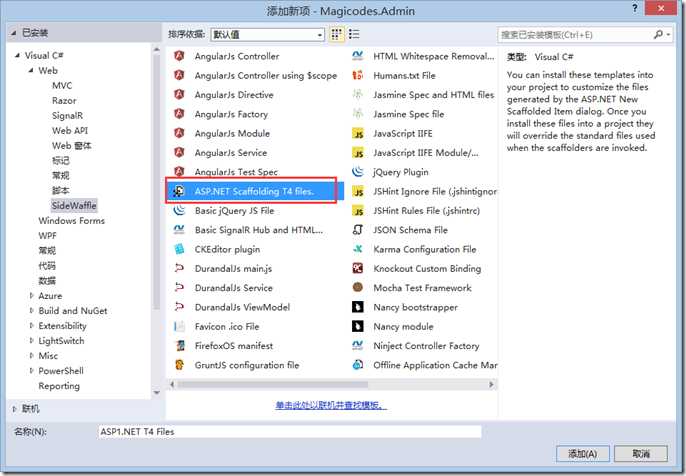Expand the 联机 online section
686x476 pixels.
pos(14,409)
